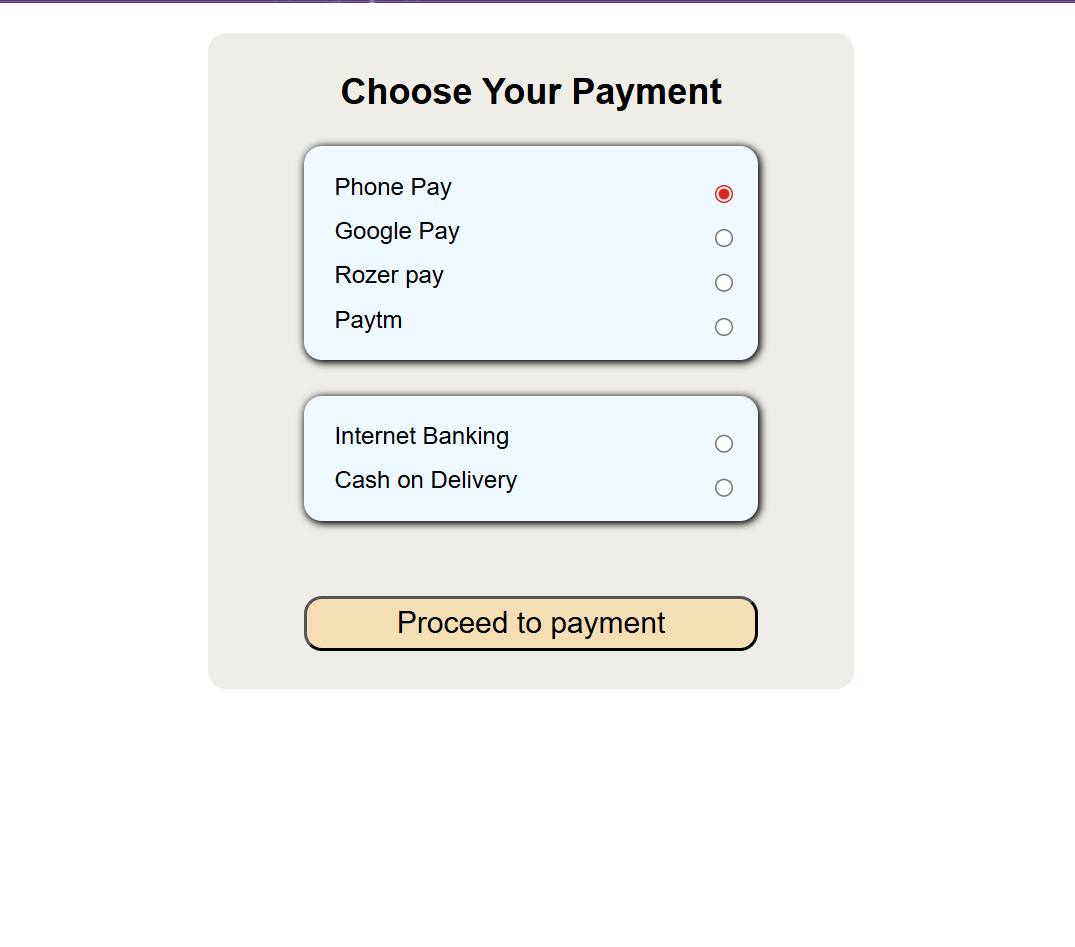Click the Internet Banking label text
The width and height of the screenshot is (1075, 947).
point(421,436)
